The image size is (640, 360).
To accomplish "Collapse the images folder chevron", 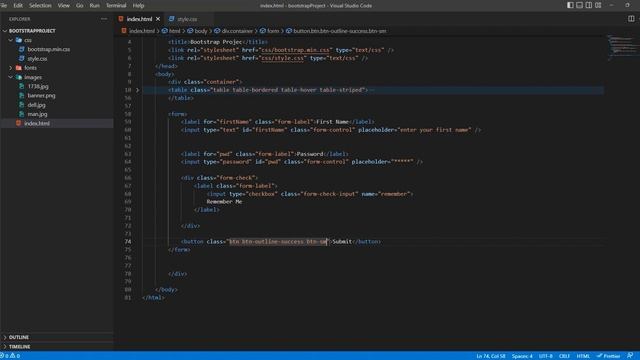I will tap(11, 77).
